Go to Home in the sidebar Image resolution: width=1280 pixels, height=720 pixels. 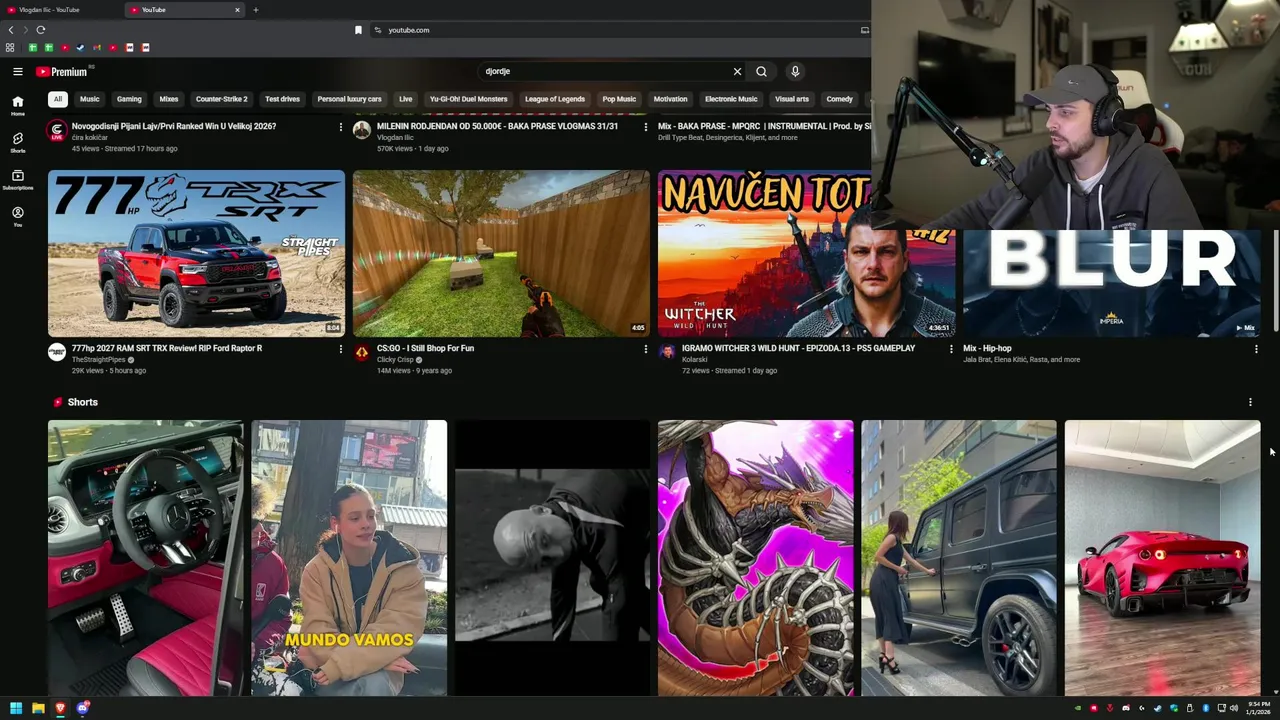tap(17, 106)
